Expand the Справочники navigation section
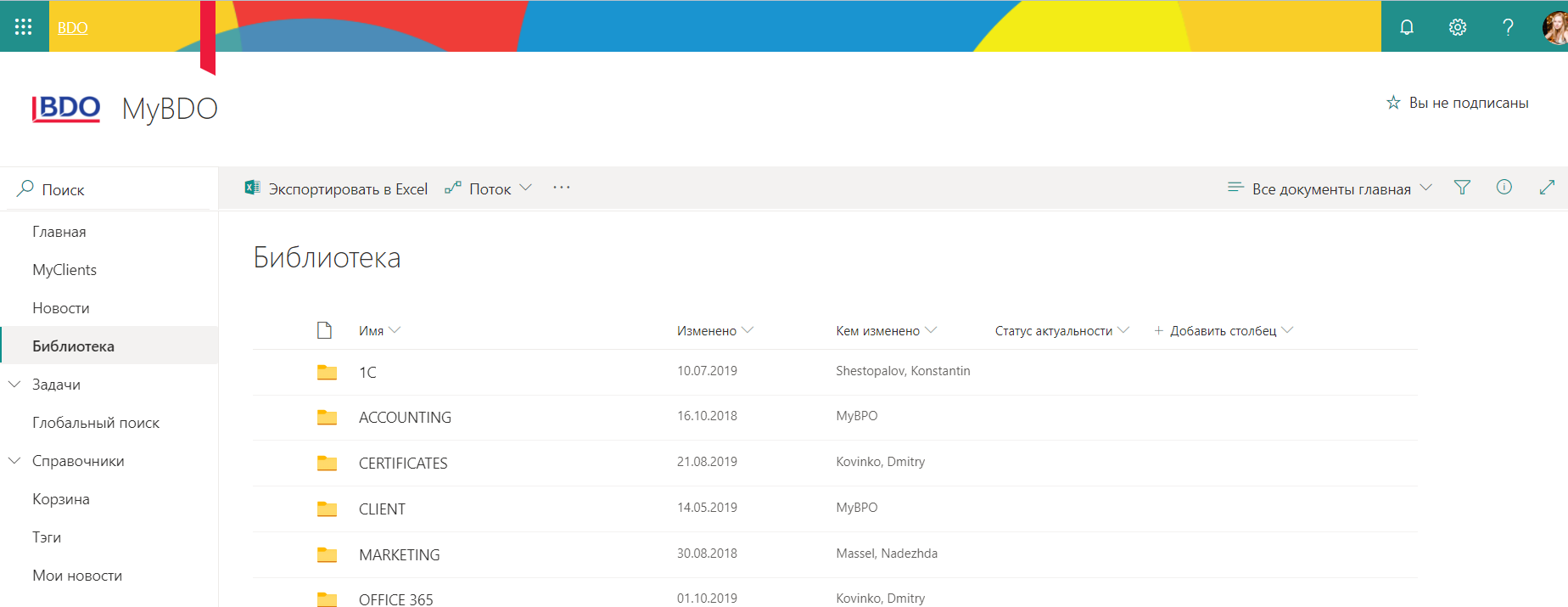Viewport: 1568px width, 607px height. click(x=14, y=461)
